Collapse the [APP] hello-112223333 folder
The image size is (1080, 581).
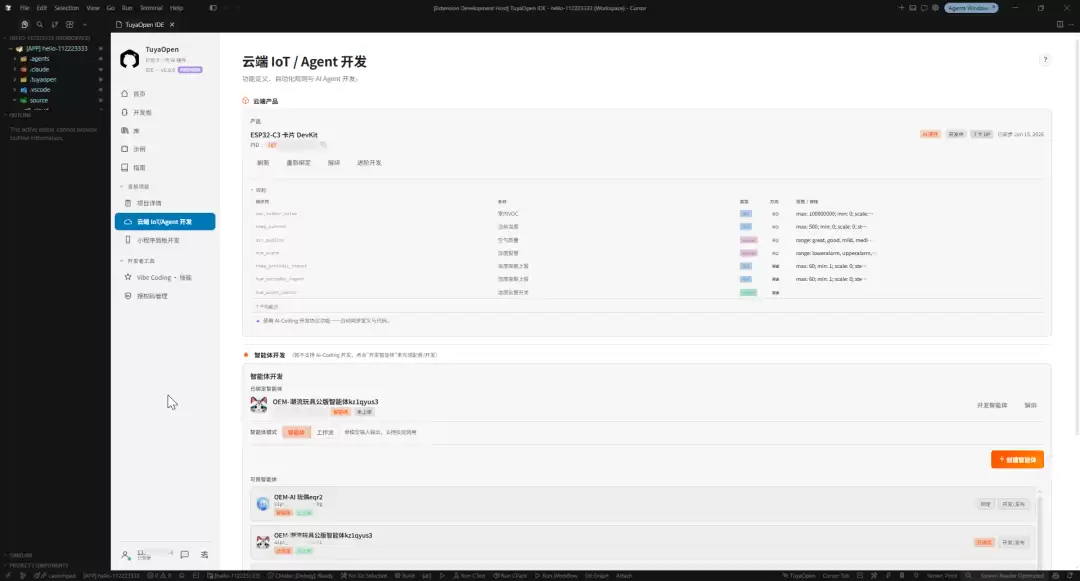(11, 49)
